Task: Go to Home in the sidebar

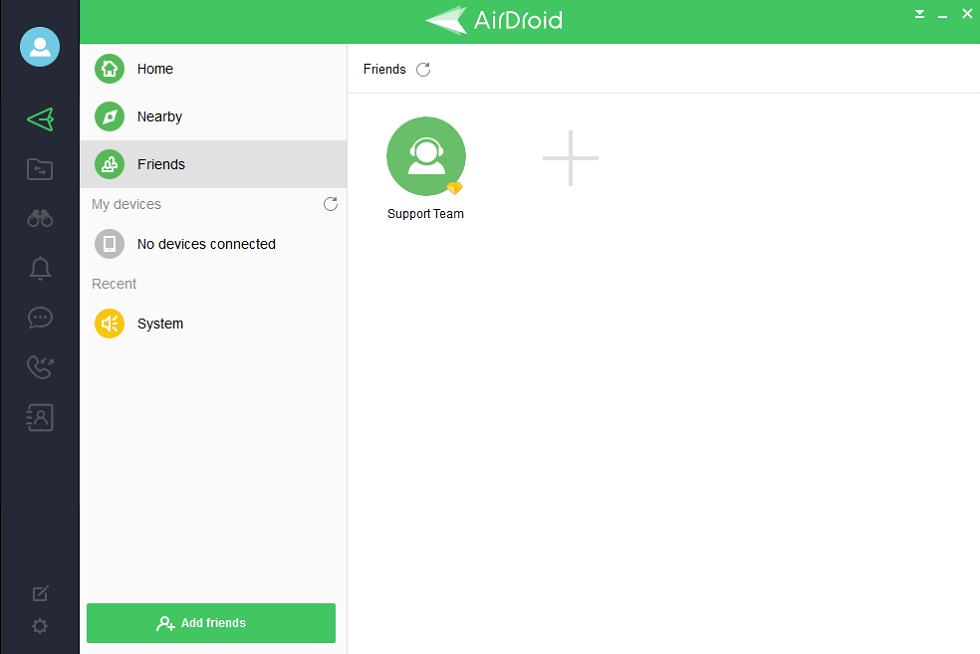Action: (x=213, y=69)
